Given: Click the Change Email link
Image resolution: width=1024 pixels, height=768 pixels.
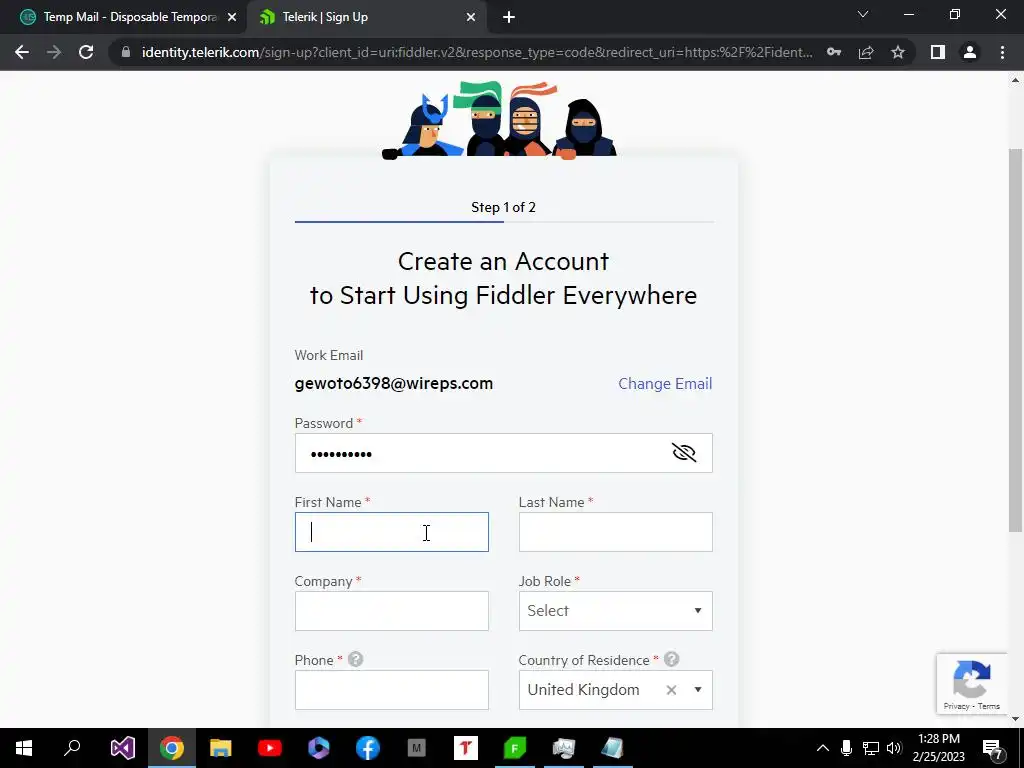Looking at the screenshot, I should [x=665, y=383].
